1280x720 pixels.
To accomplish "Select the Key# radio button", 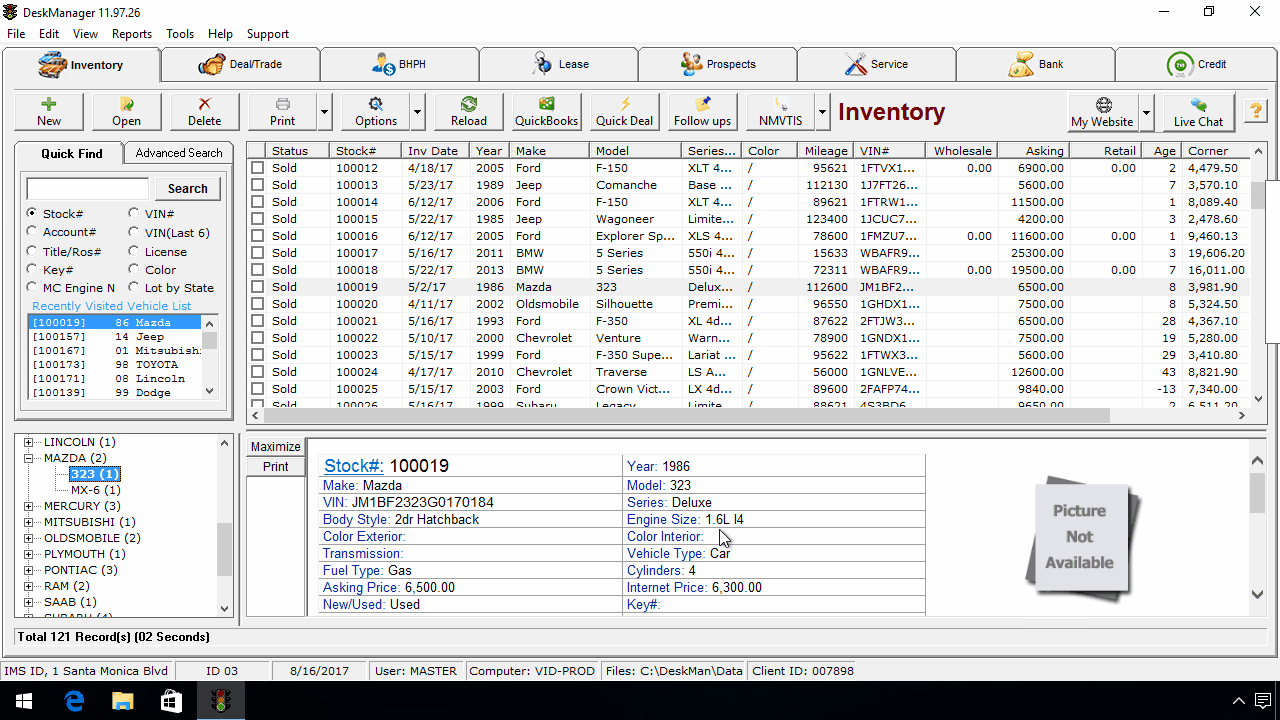I will [32, 270].
